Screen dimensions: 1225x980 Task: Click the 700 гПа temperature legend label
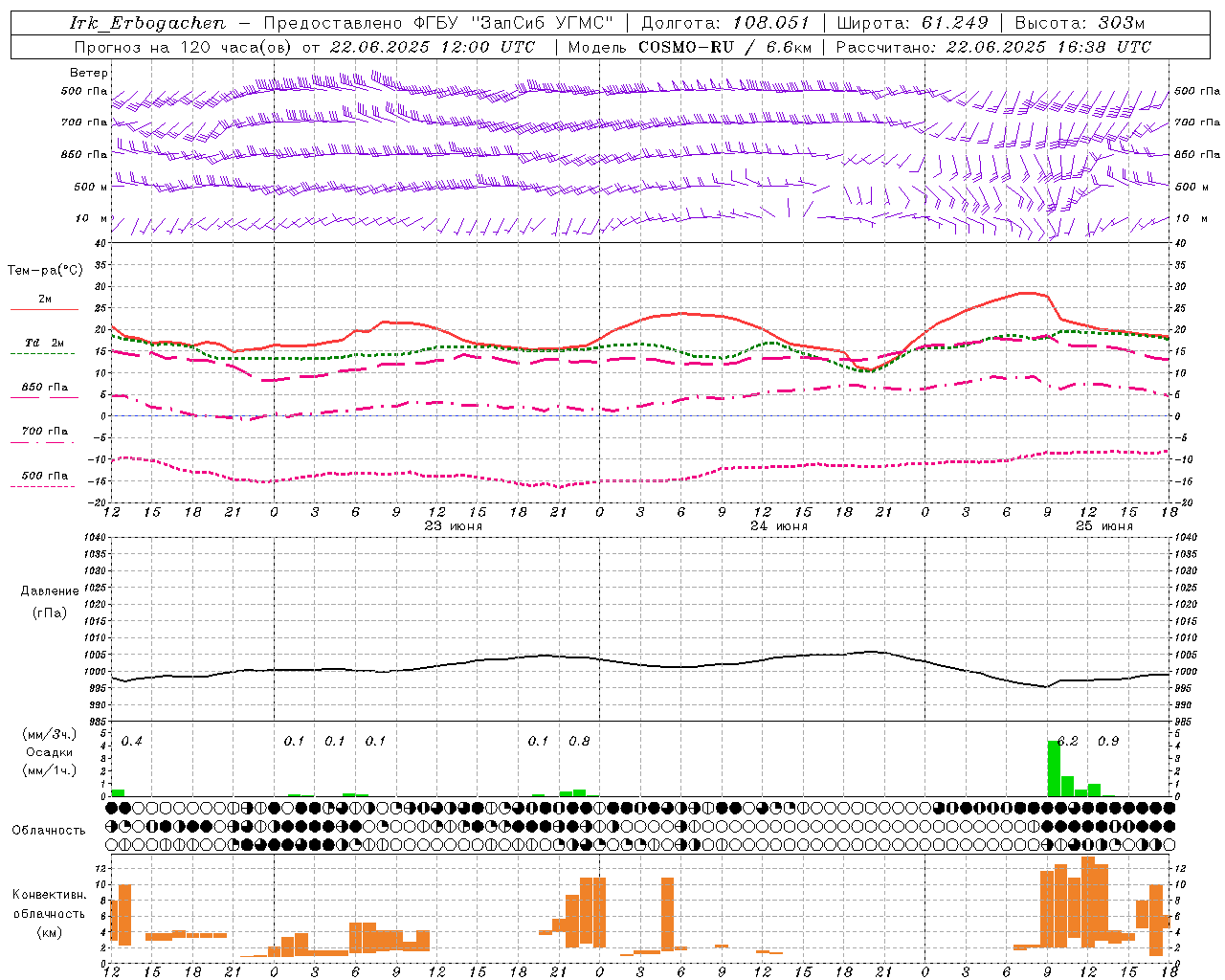45,431
